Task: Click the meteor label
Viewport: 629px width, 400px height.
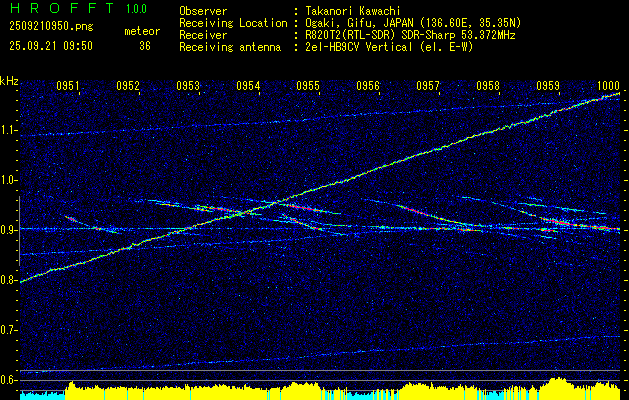Action: [142, 31]
